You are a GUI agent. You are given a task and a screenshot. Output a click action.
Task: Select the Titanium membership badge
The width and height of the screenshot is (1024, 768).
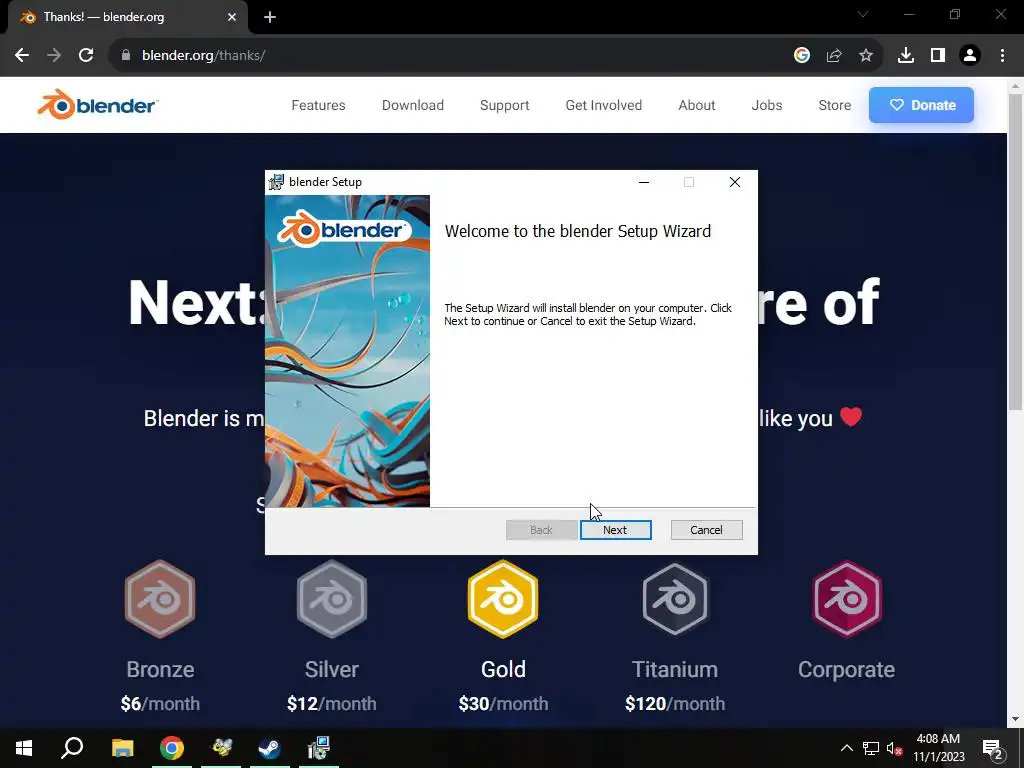click(675, 598)
